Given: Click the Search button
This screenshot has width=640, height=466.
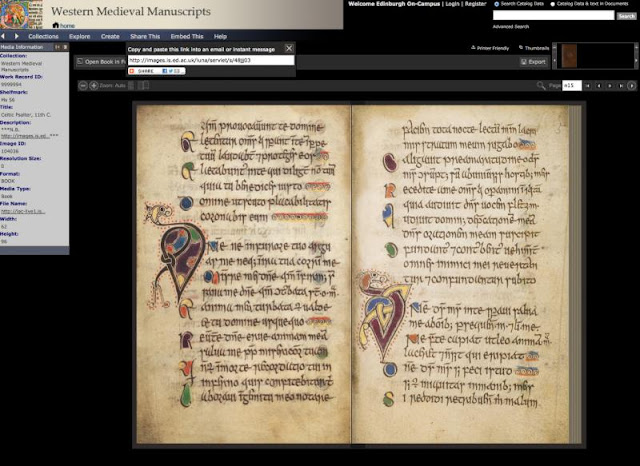Looking at the screenshot, I should coord(627,16).
